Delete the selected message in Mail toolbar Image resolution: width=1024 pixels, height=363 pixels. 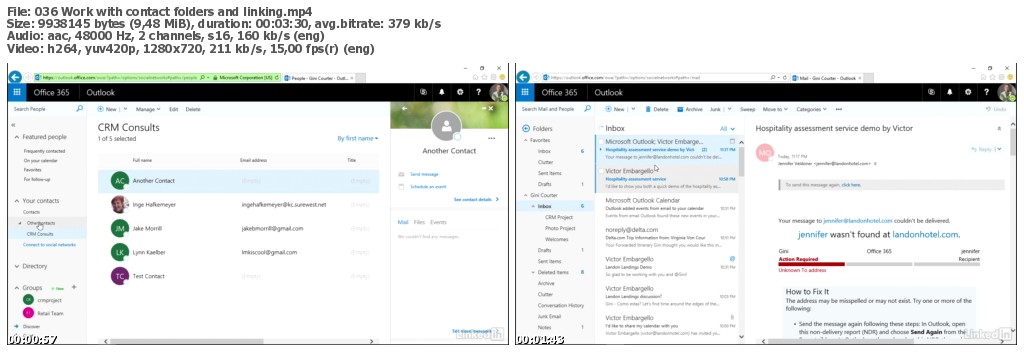[656, 109]
